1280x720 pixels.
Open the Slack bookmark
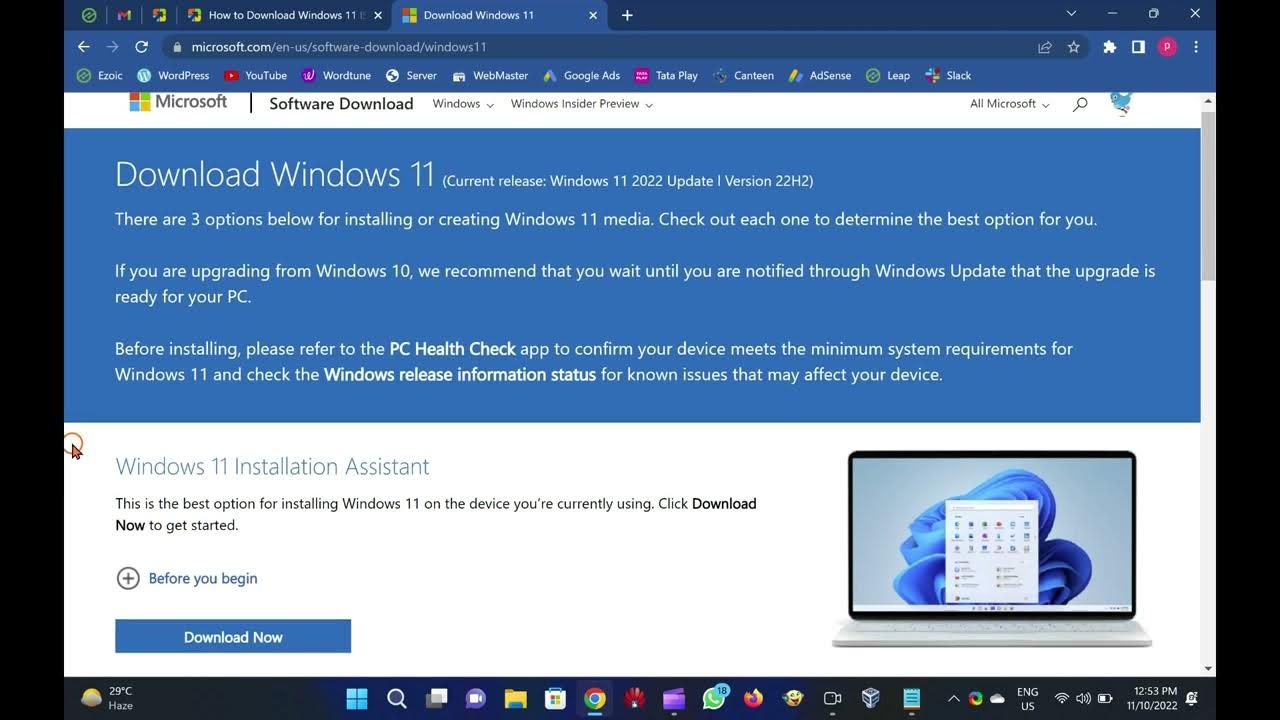(x=948, y=75)
